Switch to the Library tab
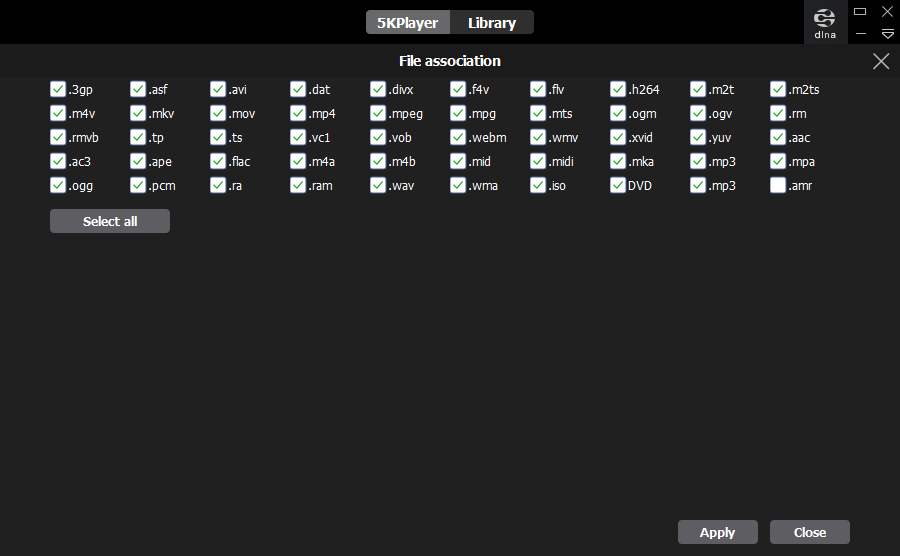 click(492, 22)
